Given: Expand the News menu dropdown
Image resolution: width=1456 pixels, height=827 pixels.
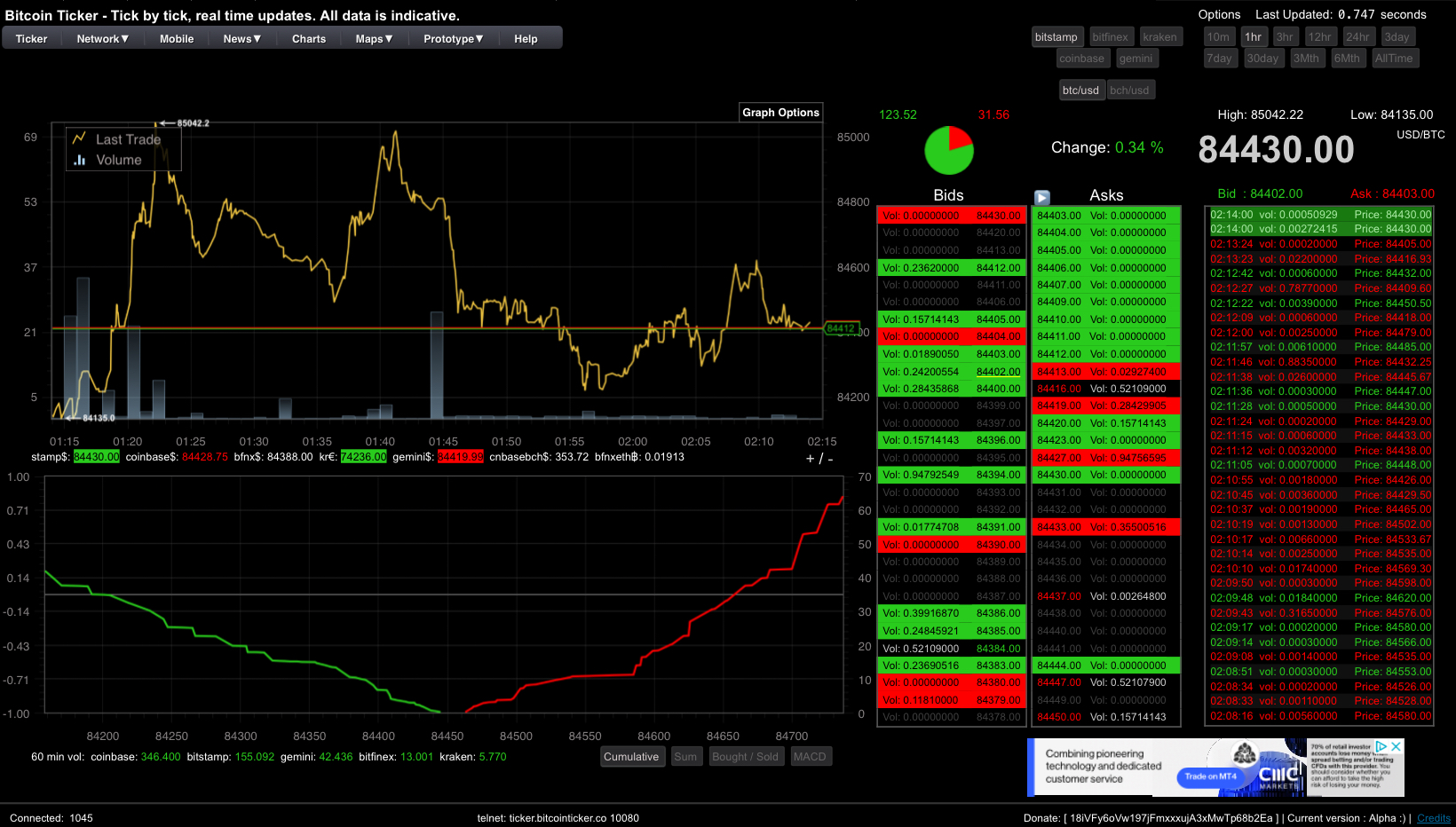Looking at the screenshot, I should tap(242, 39).
